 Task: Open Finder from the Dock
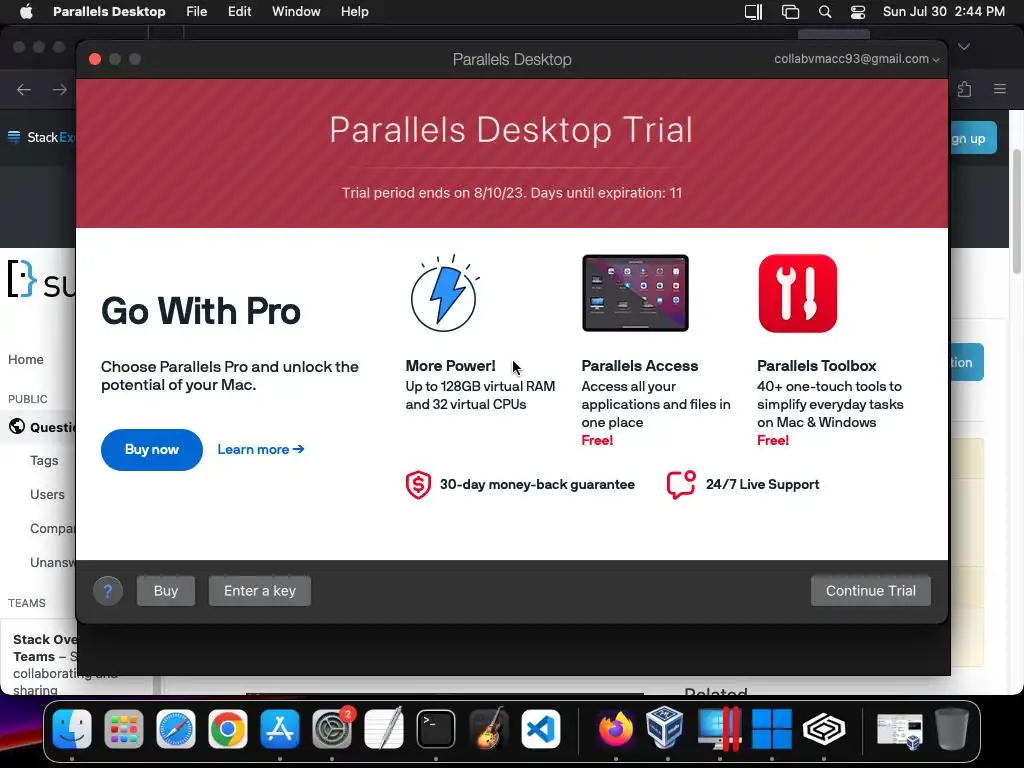(x=72, y=729)
